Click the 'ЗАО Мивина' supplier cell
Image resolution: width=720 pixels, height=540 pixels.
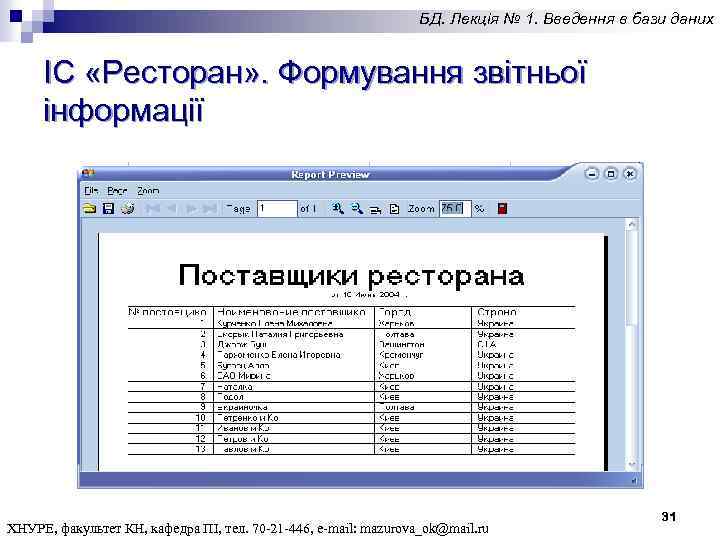244,376
